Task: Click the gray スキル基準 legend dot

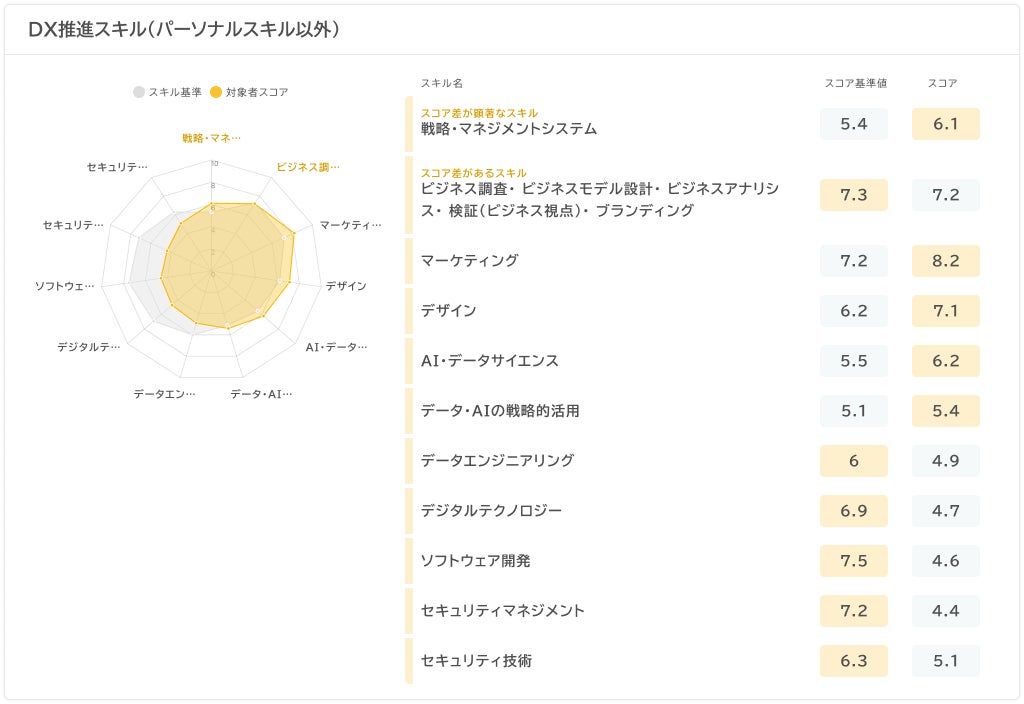Action: click(x=139, y=92)
